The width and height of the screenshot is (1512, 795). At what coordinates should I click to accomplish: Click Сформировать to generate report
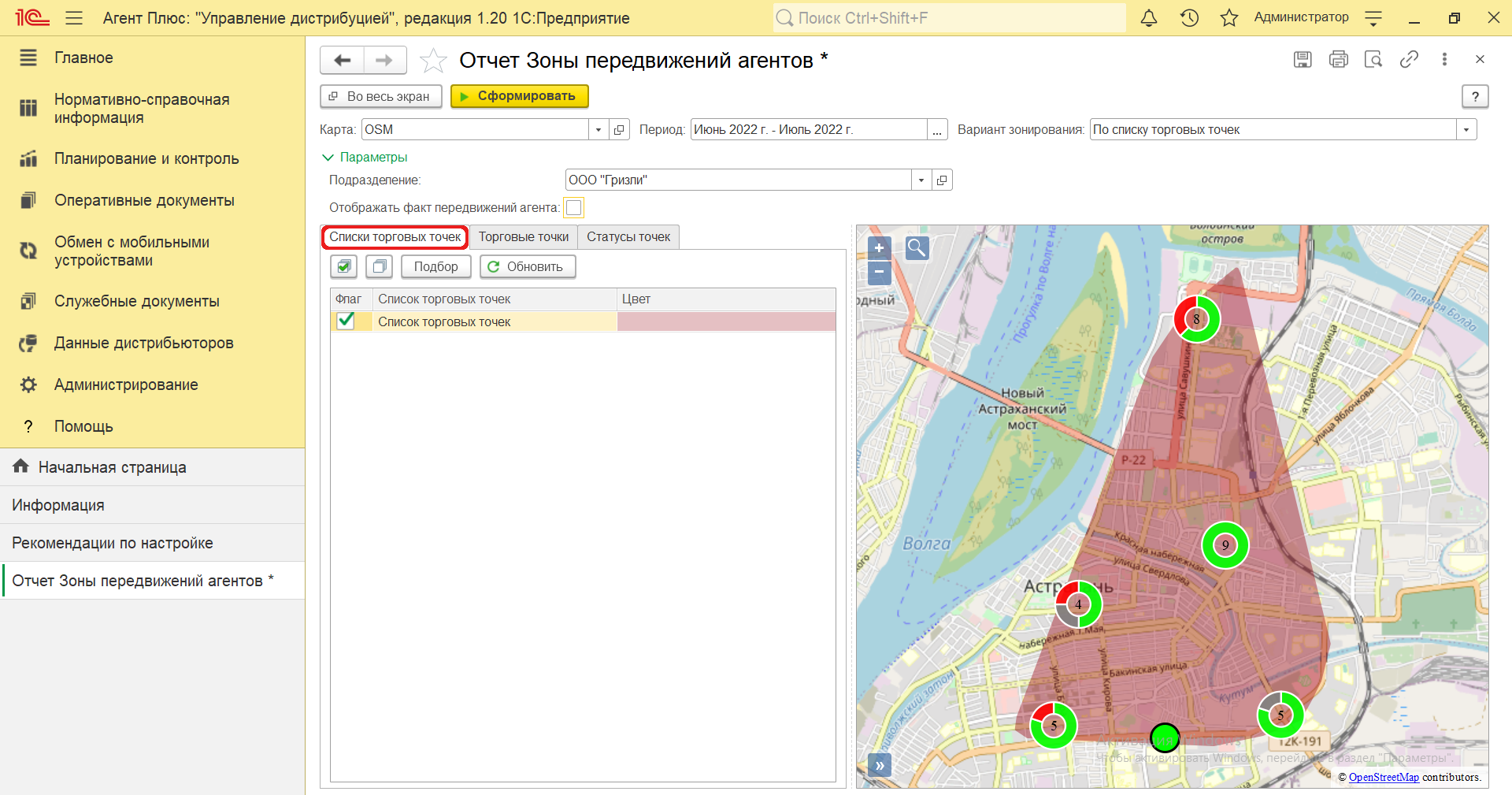coord(520,96)
